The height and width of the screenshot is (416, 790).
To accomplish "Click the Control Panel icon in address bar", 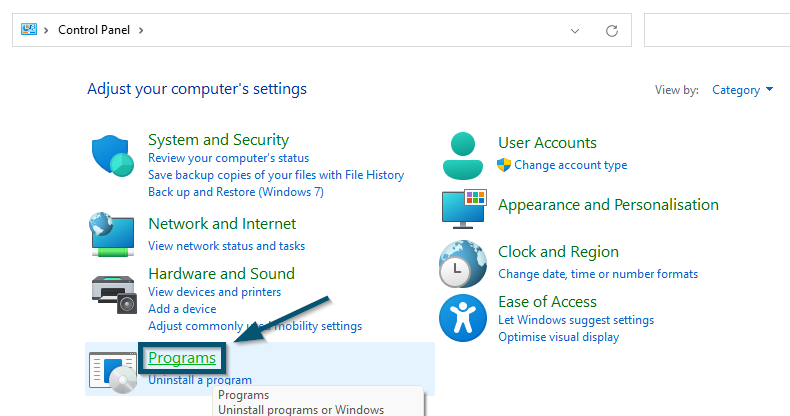I will click(x=29, y=29).
